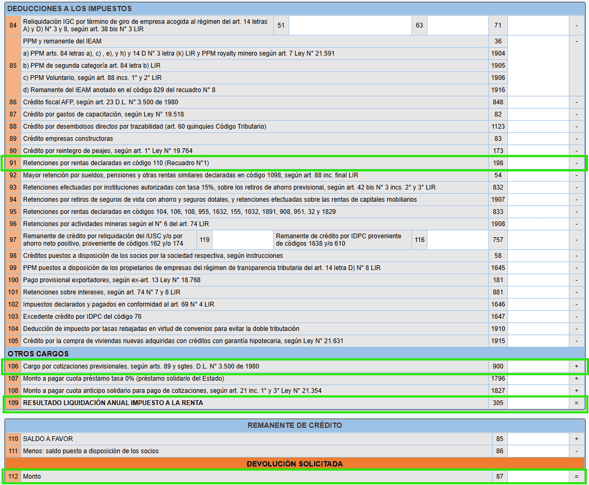Click input field for code 198 retenciones
This screenshot has width=589, height=485.
click(x=538, y=163)
